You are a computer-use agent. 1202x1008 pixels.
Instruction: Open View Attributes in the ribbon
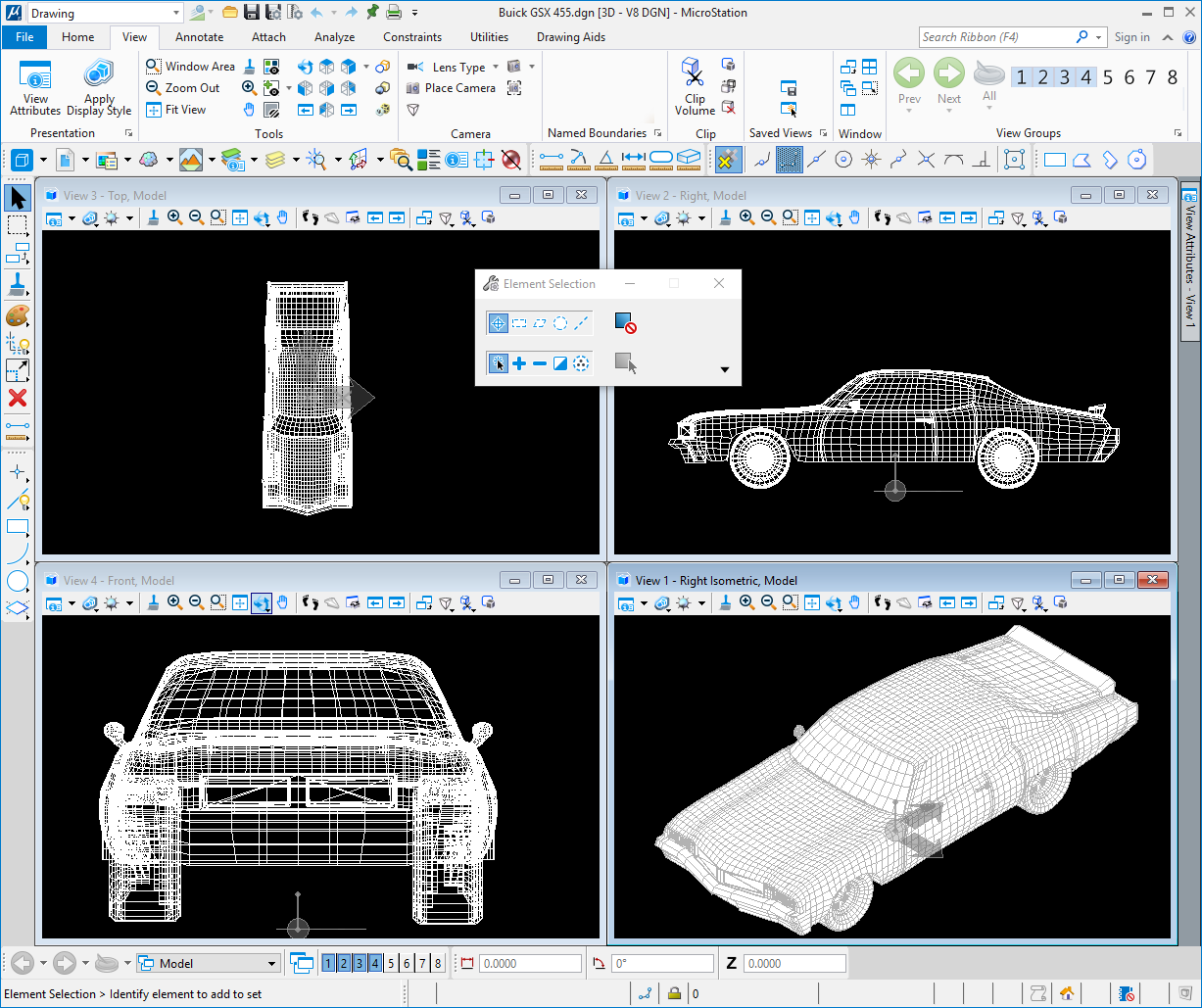[35, 86]
